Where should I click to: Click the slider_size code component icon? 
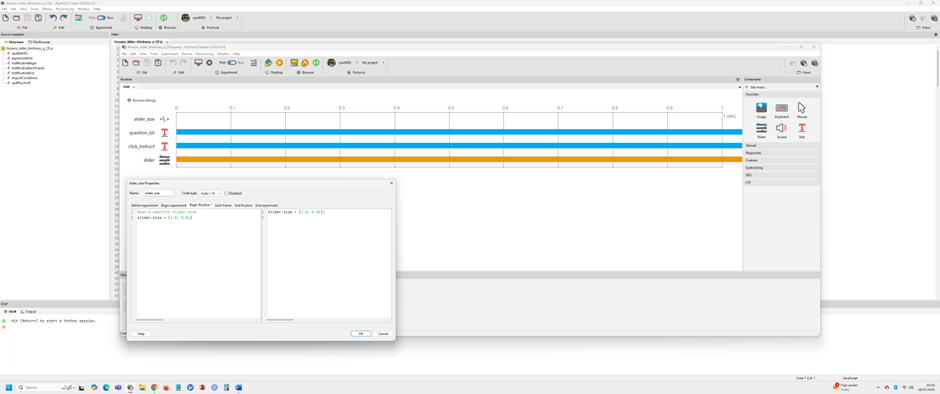pos(164,119)
